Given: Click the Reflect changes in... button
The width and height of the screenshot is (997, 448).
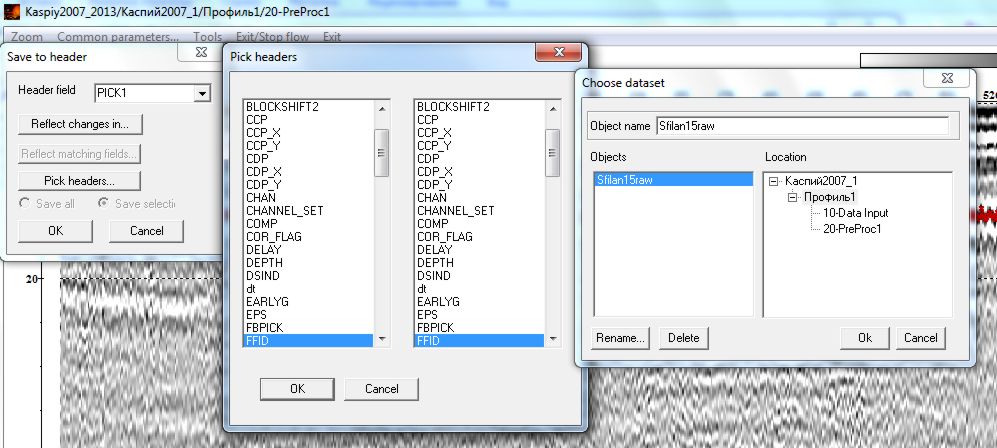Looking at the screenshot, I should coord(80,124).
